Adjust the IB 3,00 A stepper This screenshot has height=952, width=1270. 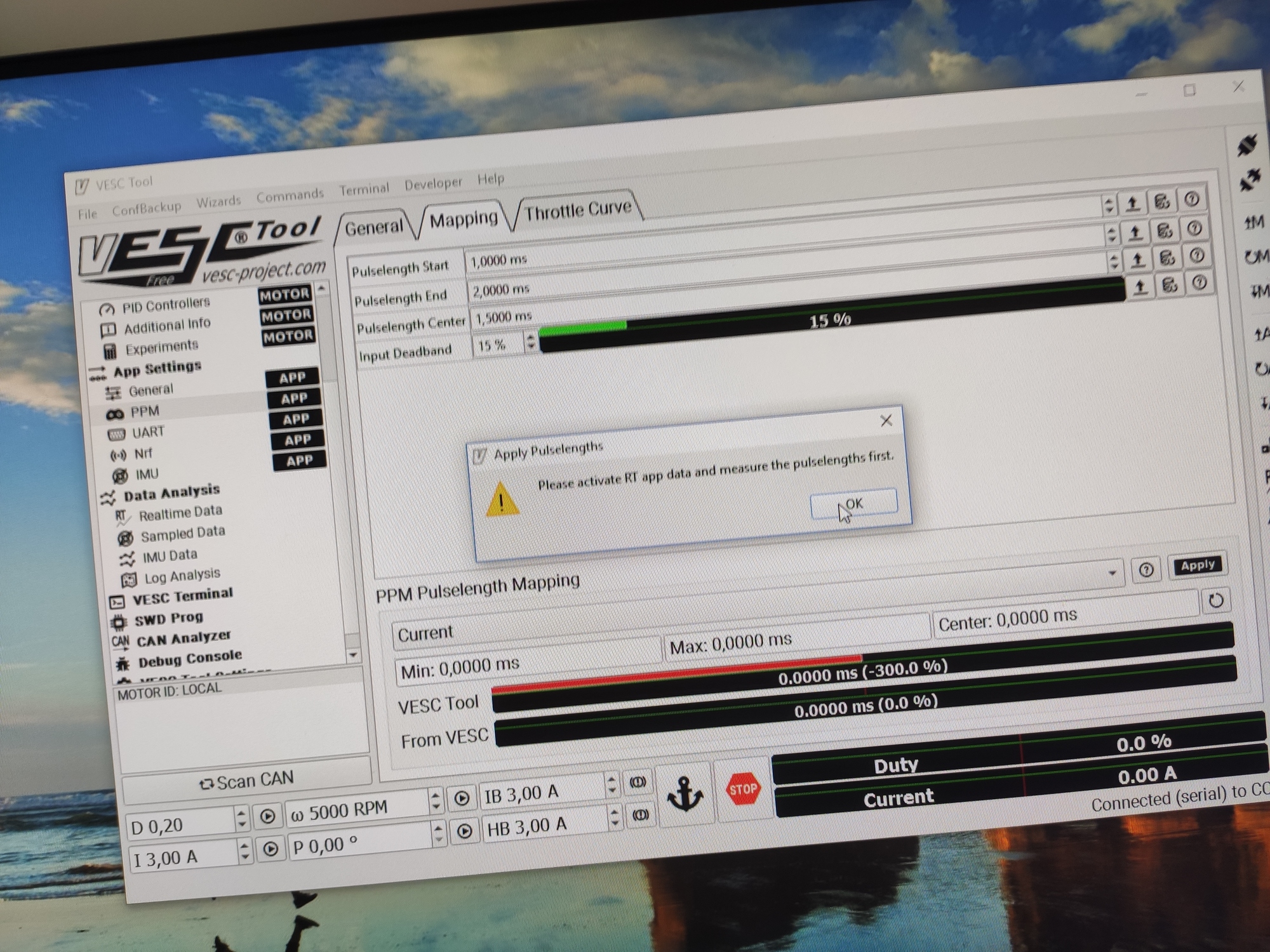click(611, 785)
